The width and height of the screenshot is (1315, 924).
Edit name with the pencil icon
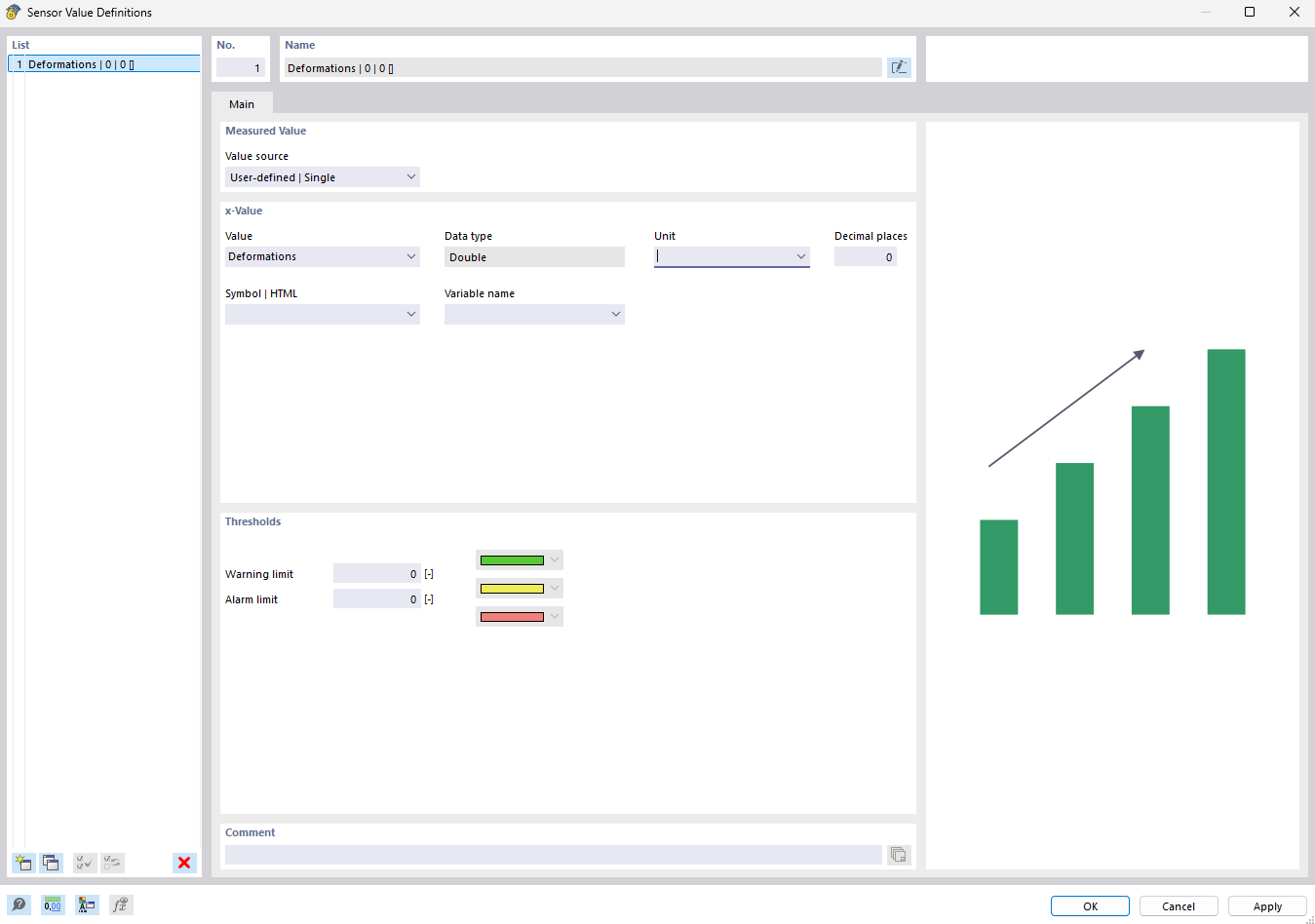pyautogui.click(x=899, y=67)
